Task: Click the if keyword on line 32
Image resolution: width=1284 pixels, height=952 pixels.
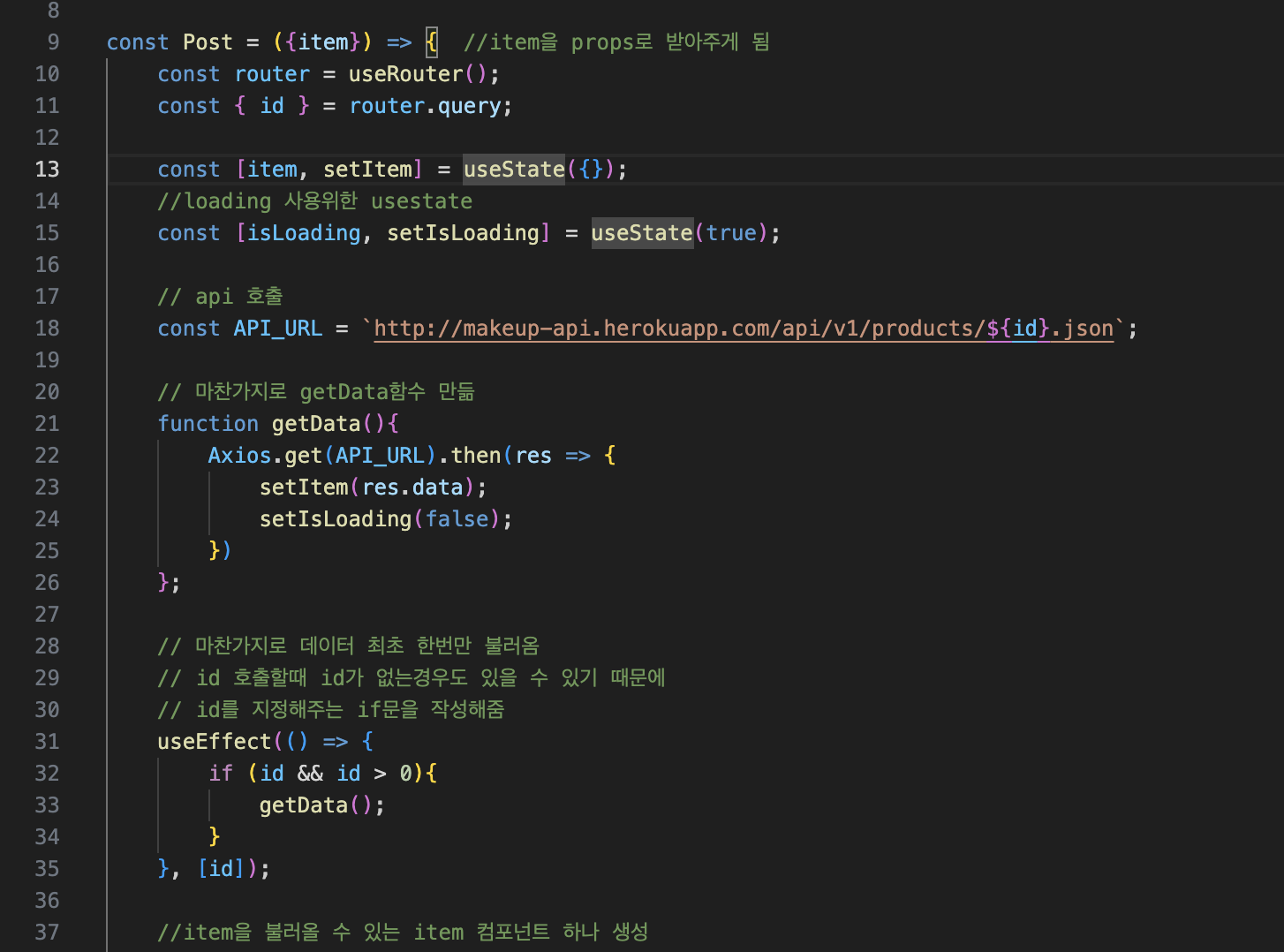Action: click(221, 774)
